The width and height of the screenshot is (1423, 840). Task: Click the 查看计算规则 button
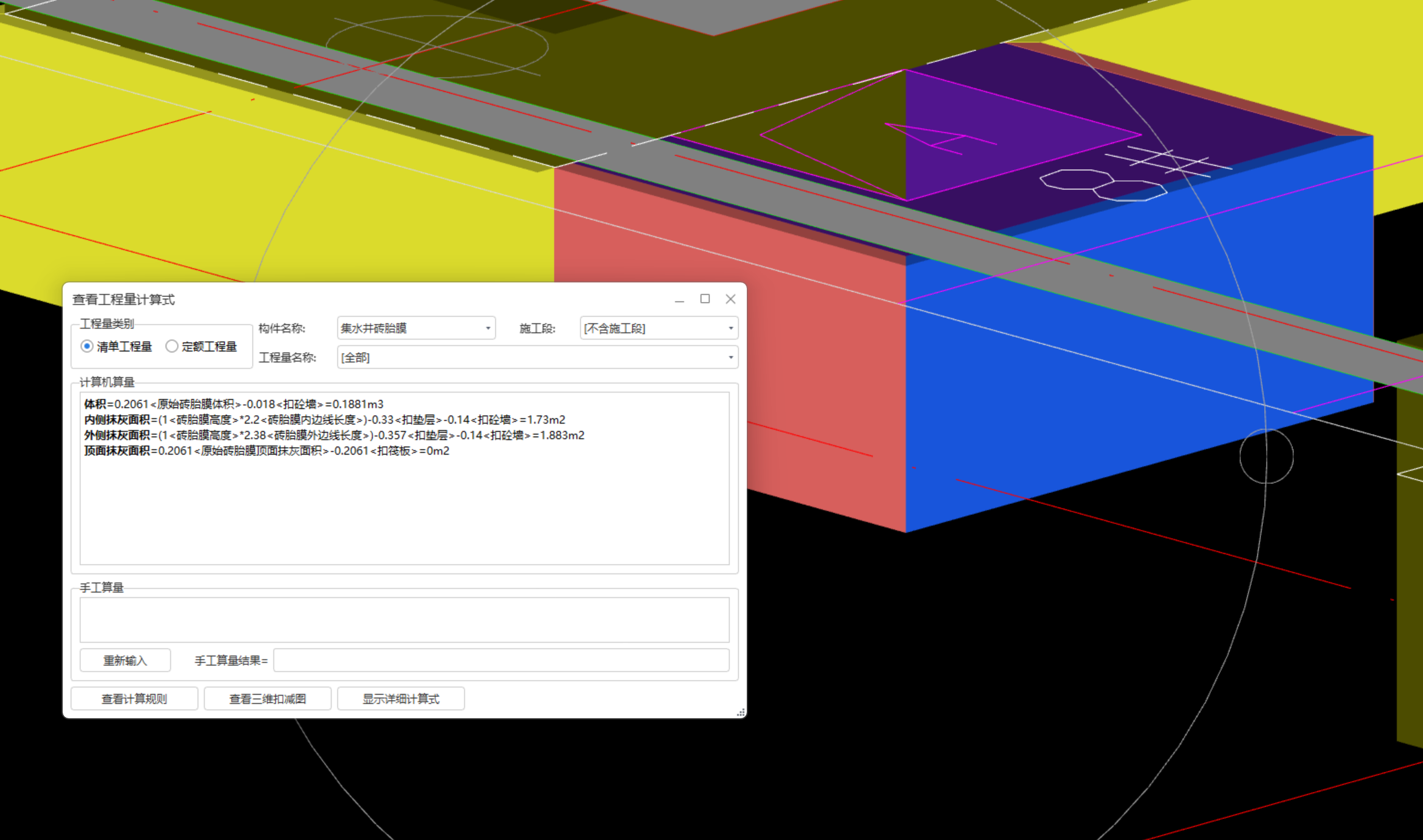(134, 699)
